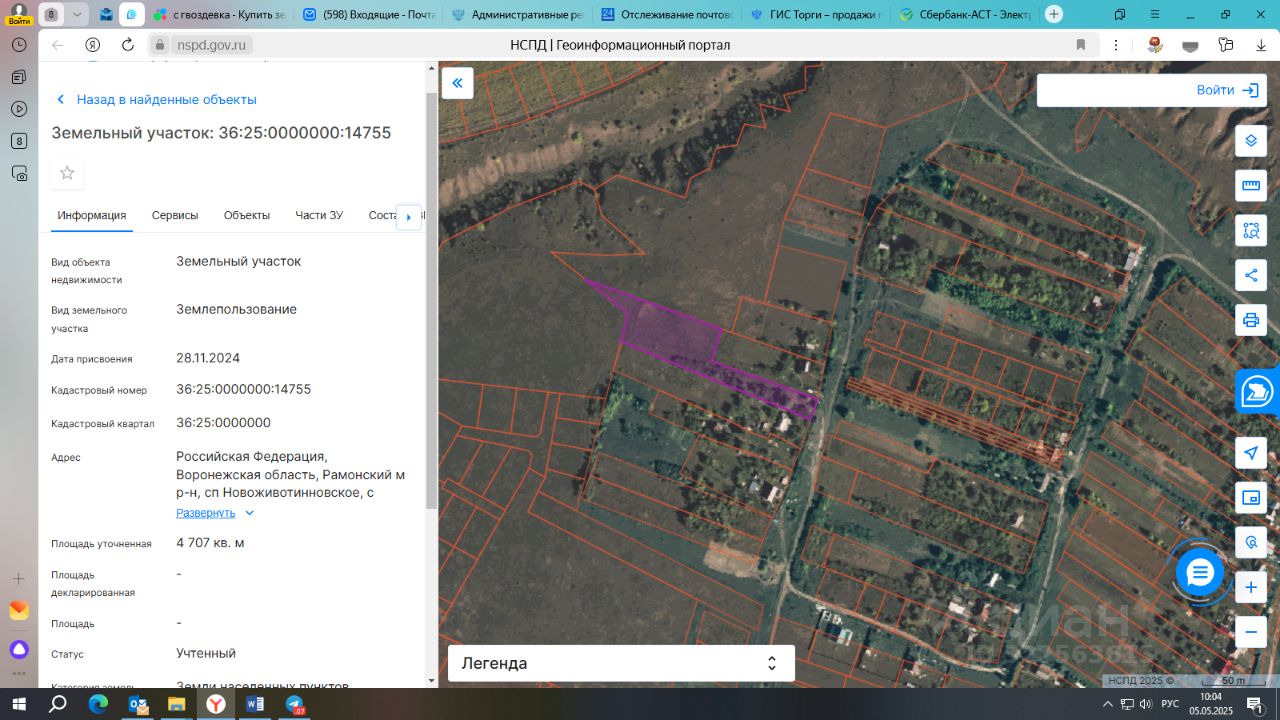This screenshot has width=1280, height=720.
Task: Switch to 'Административные' browser tab
Action: (x=518, y=14)
